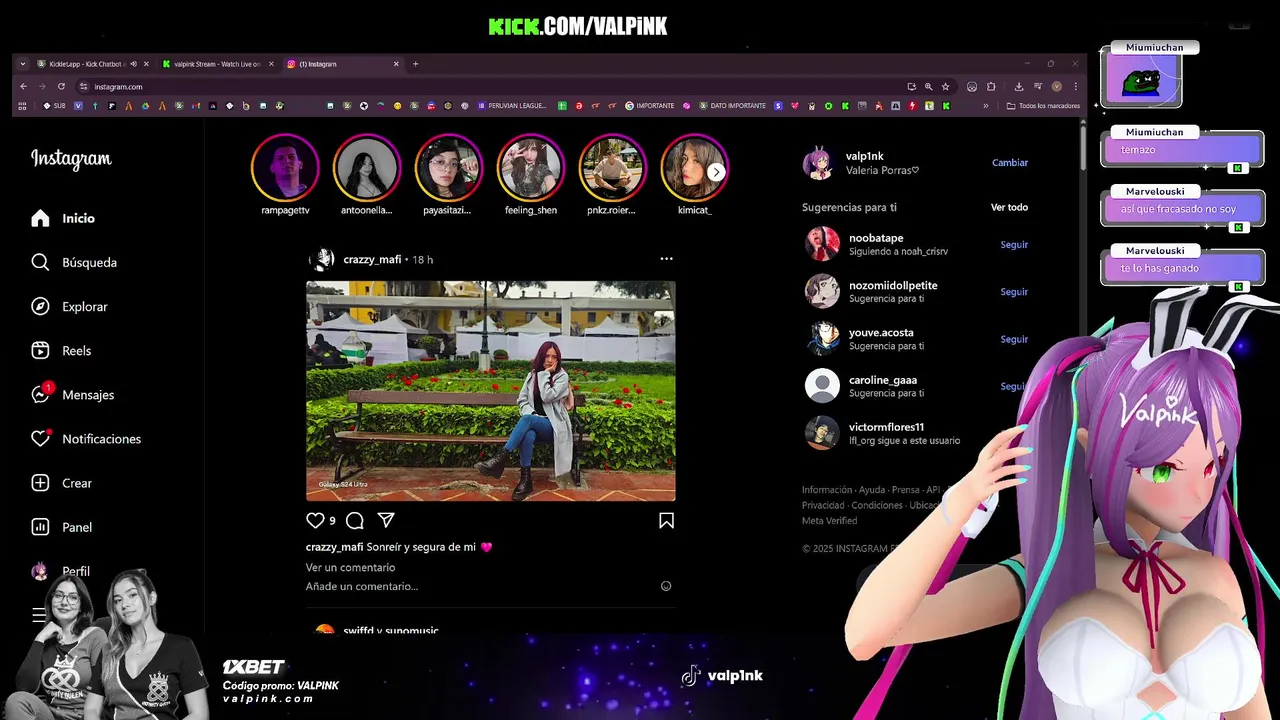Open the Reels icon in sidebar

(40, 350)
